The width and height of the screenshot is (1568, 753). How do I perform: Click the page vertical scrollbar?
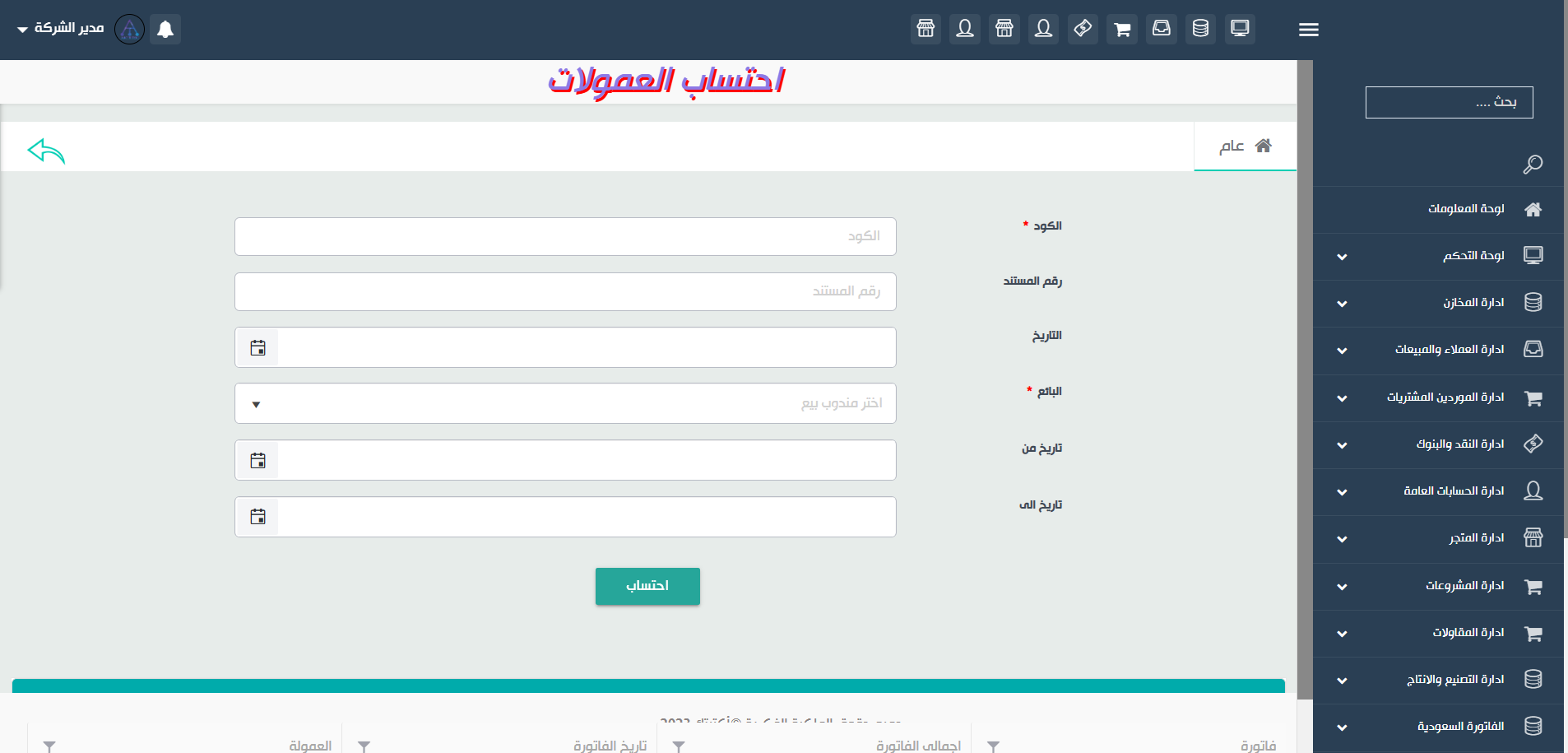(1305, 379)
